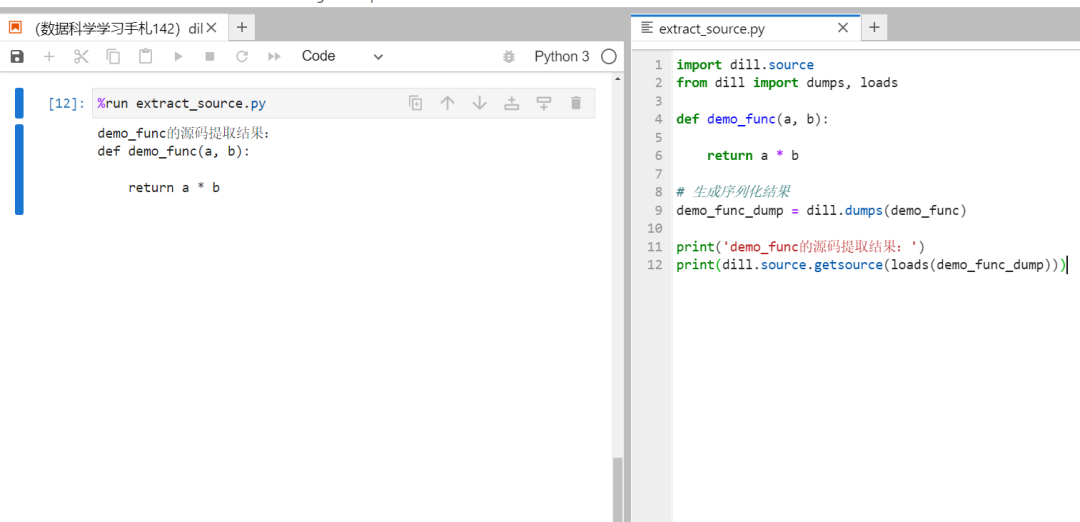Click the line with dill.source.getsource call
Viewport: 1080px width, 522px height.
[x=871, y=265]
